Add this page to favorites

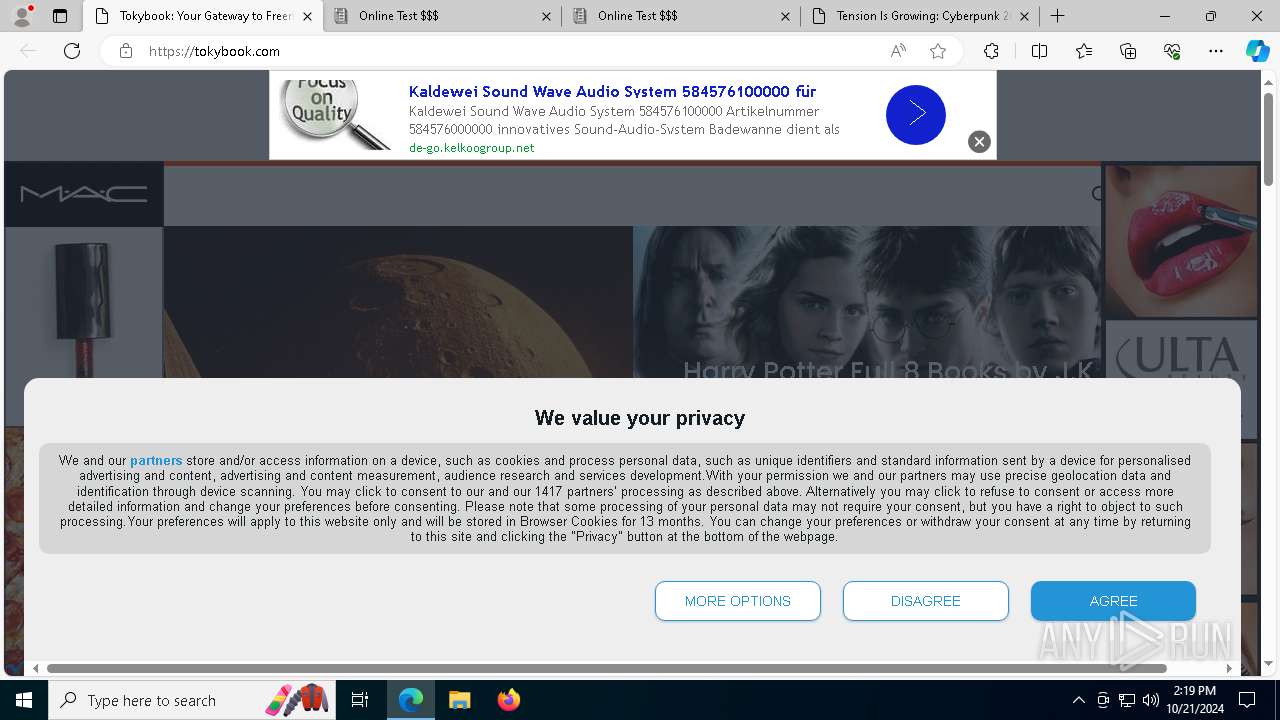(x=938, y=51)
